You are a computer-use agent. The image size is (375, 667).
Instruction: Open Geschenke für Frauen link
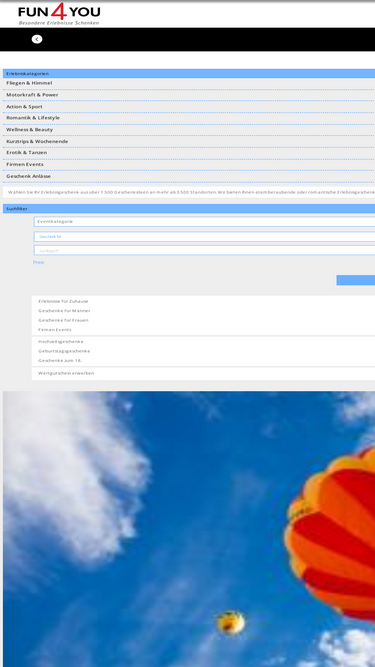click(63, 320)
